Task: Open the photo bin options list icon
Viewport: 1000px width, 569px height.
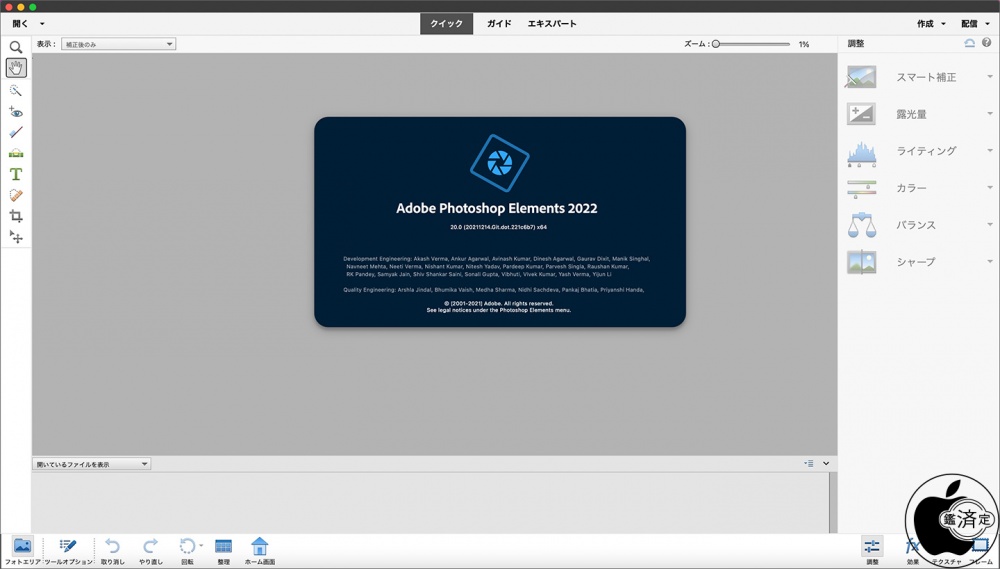Action: tap(809, 464)
